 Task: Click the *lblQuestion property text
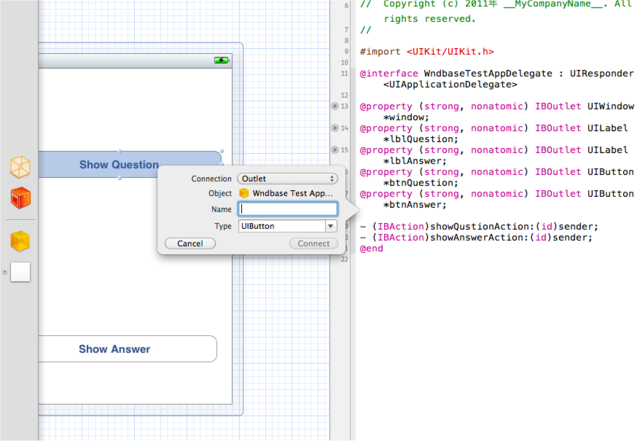point(420,139)
